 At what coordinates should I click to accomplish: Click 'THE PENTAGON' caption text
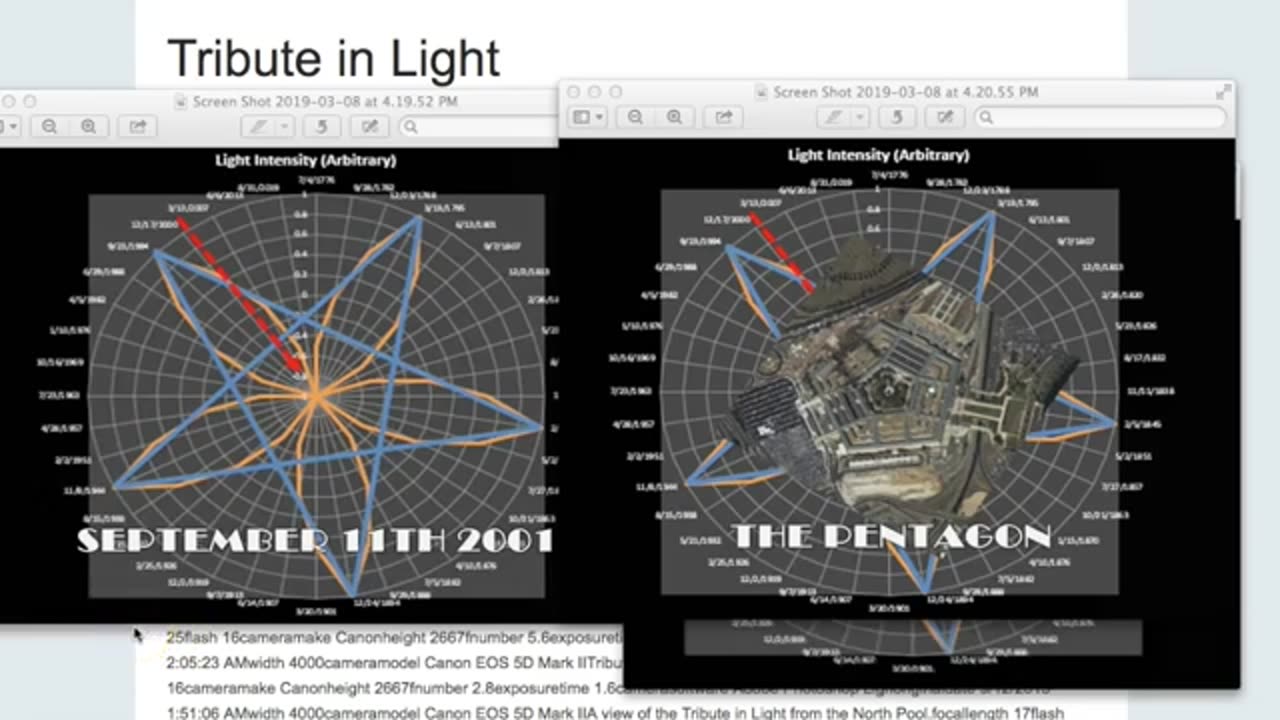pyautogui.click(x=891, y=536)
